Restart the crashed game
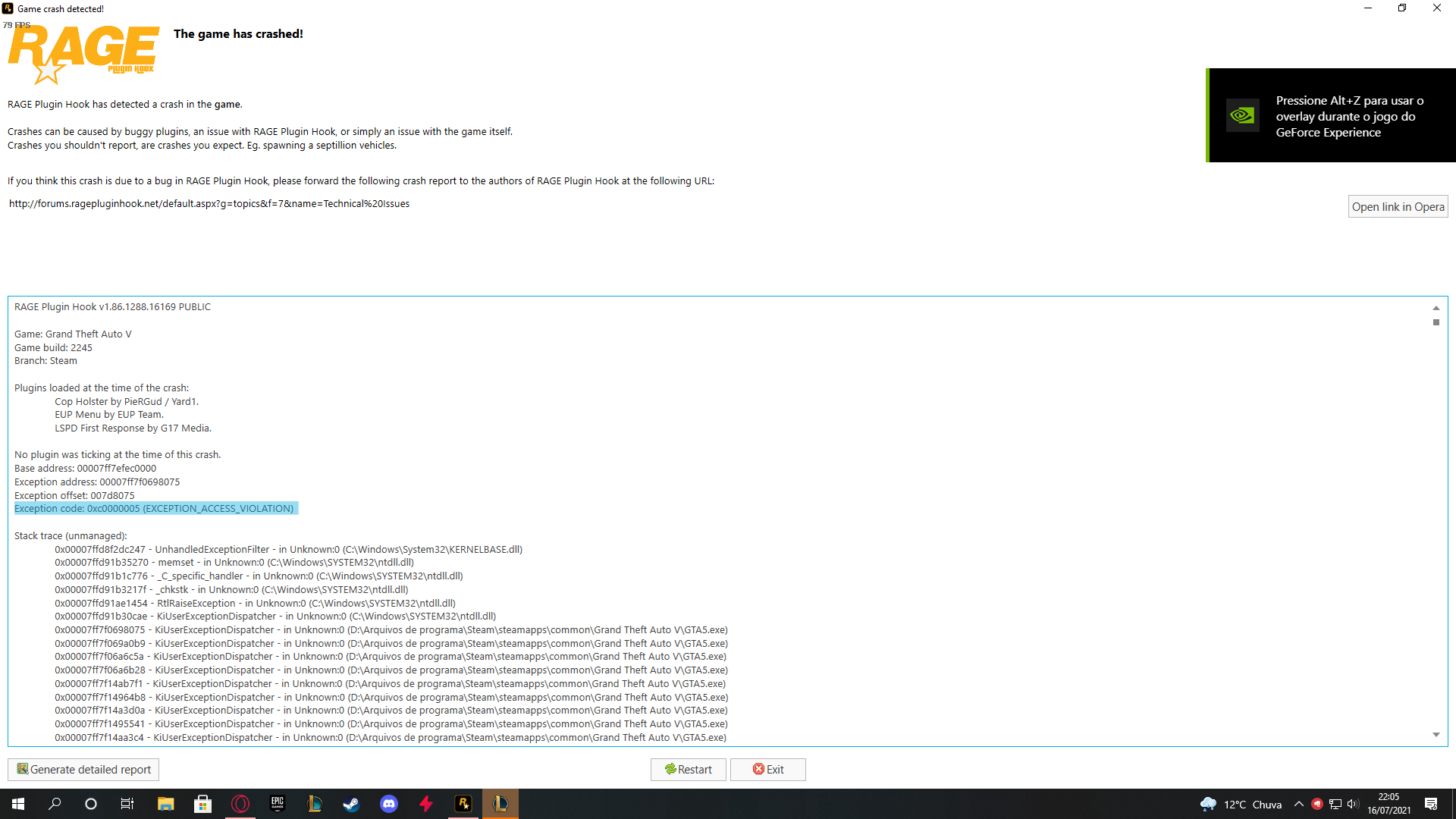The width and height of the screenshot is (1456, 819). (x=688, y=769)
